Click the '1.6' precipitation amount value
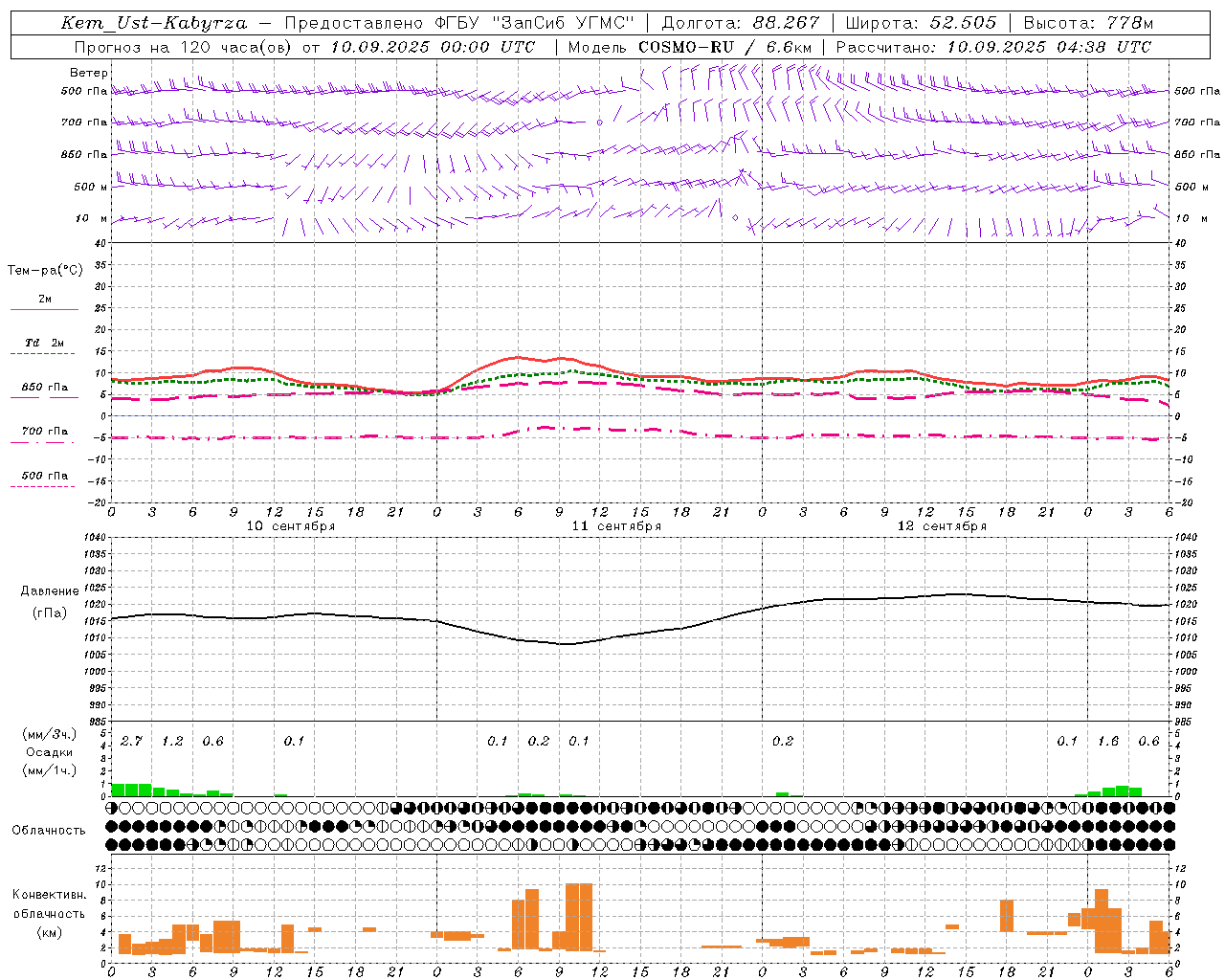The image size is (1225, 980). click(1108, 742)
